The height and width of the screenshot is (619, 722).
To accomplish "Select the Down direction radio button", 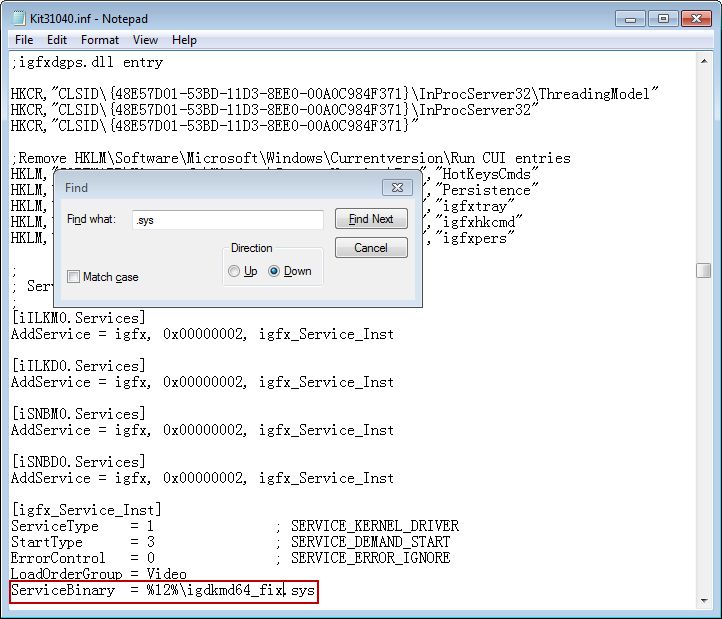I will [275, 271].
